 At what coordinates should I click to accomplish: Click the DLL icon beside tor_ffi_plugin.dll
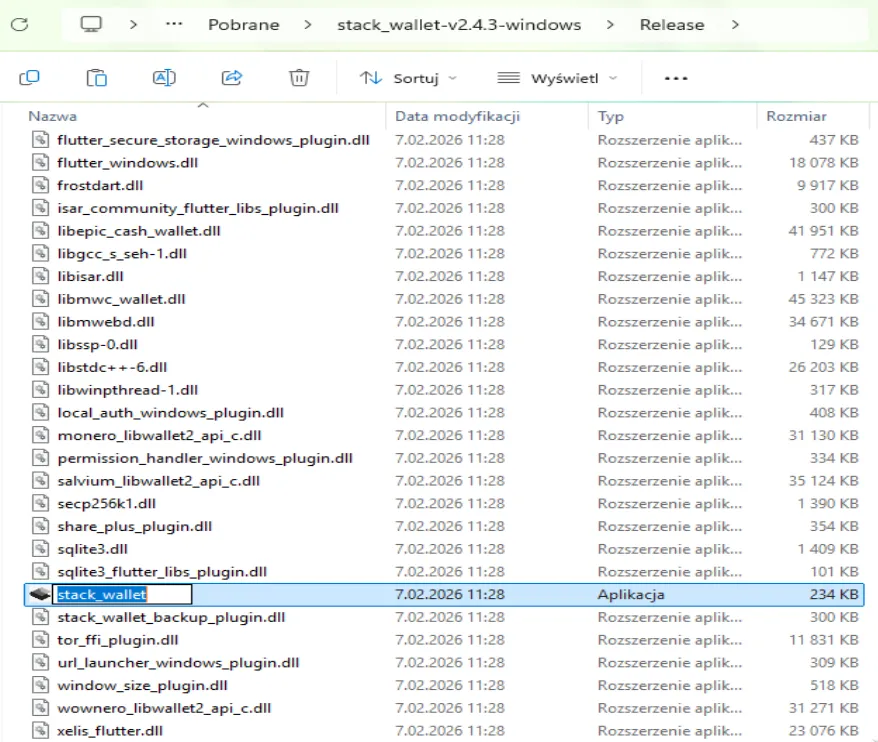[x=40, y=640]
